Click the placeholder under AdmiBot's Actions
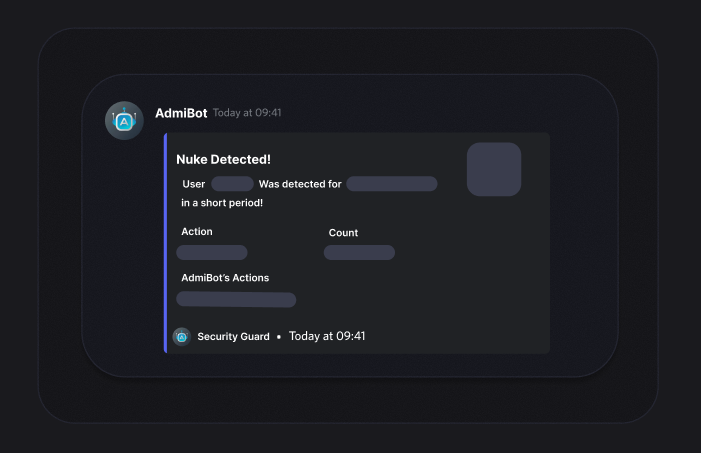Image resolution: width=701 pixels, height=453 pixels. [236, 299]
